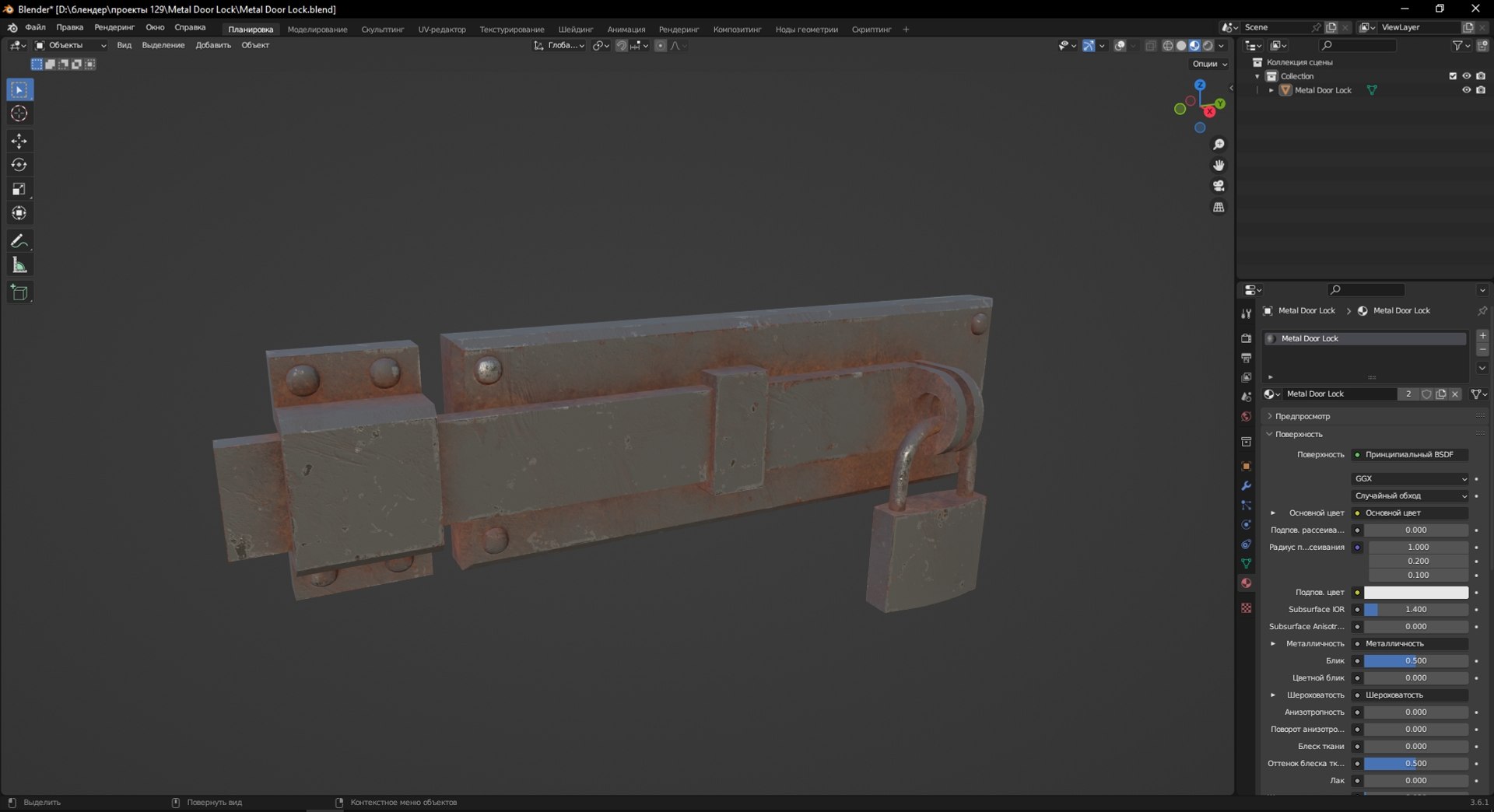Collapse the Collection tree row
Image resolution: width=1494 pixels, height=812 pixels.
[1257, 76]
